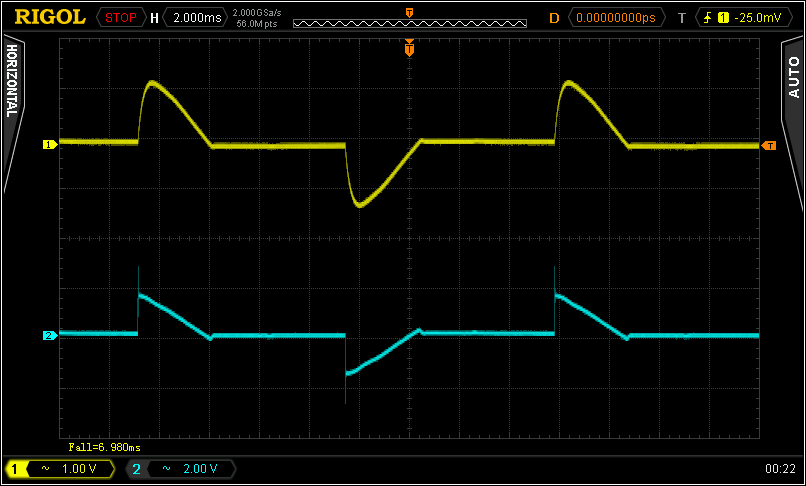Click the D delay label icon

(x=554, y=18)
